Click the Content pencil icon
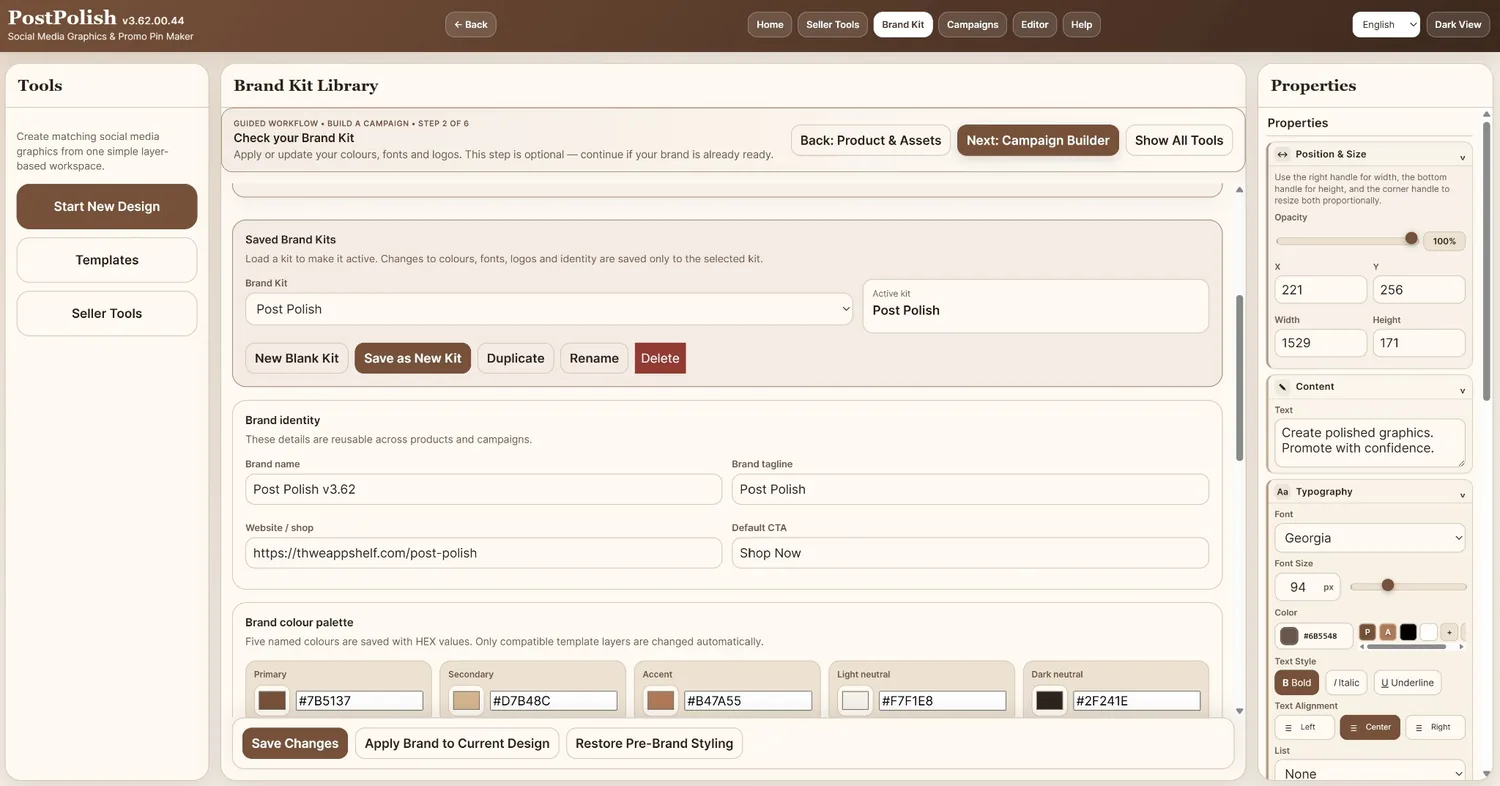Viewport: 1500px width, 786px height. (1282, 386)
